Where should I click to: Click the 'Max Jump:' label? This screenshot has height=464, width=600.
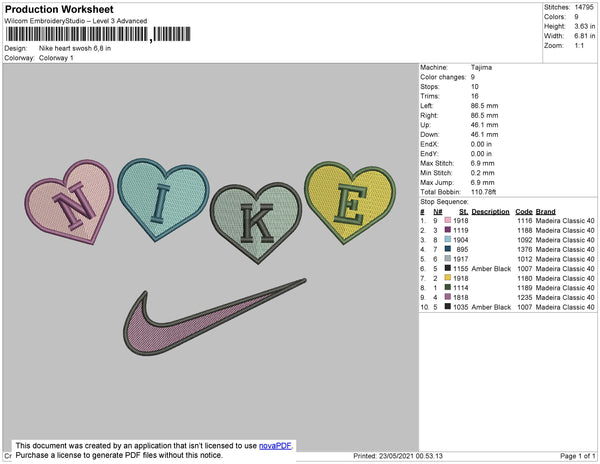click(436, 182)
